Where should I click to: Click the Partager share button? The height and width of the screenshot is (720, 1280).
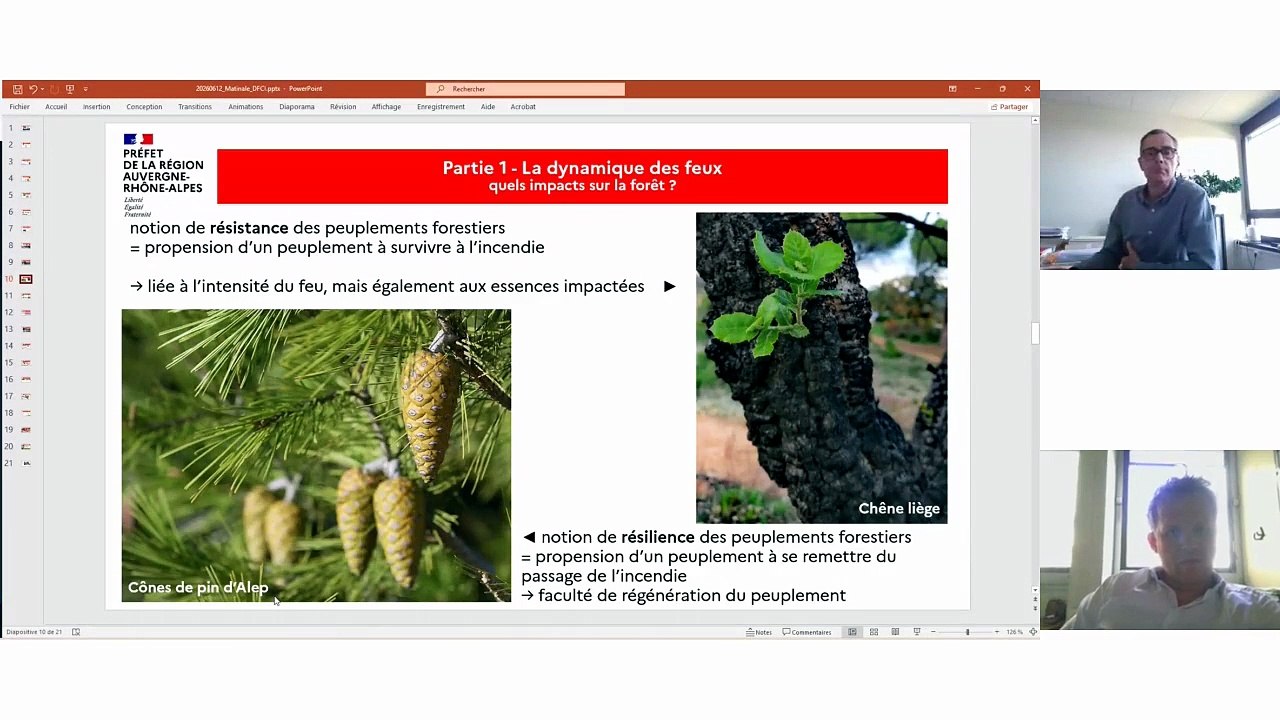pyautogui.click(x=1010, y=107)
